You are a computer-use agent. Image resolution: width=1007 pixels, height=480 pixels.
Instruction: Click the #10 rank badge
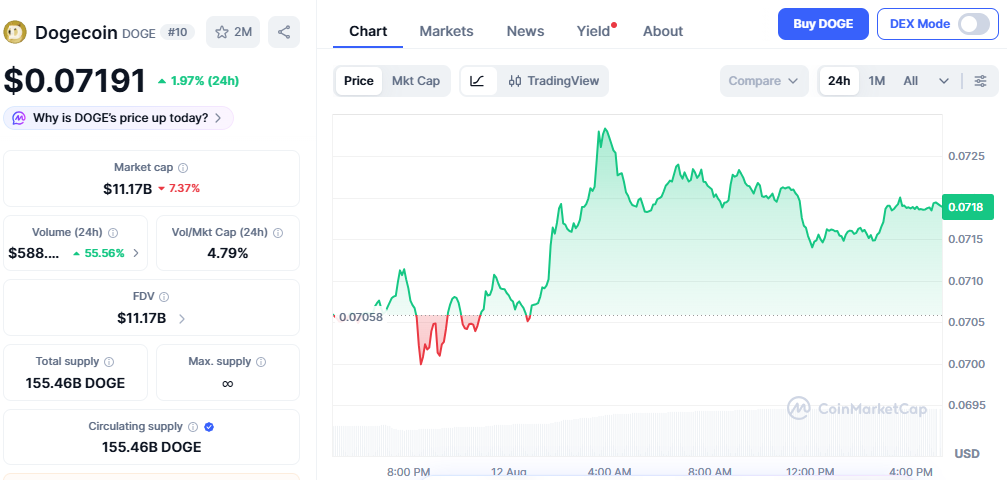coord(177,31)
